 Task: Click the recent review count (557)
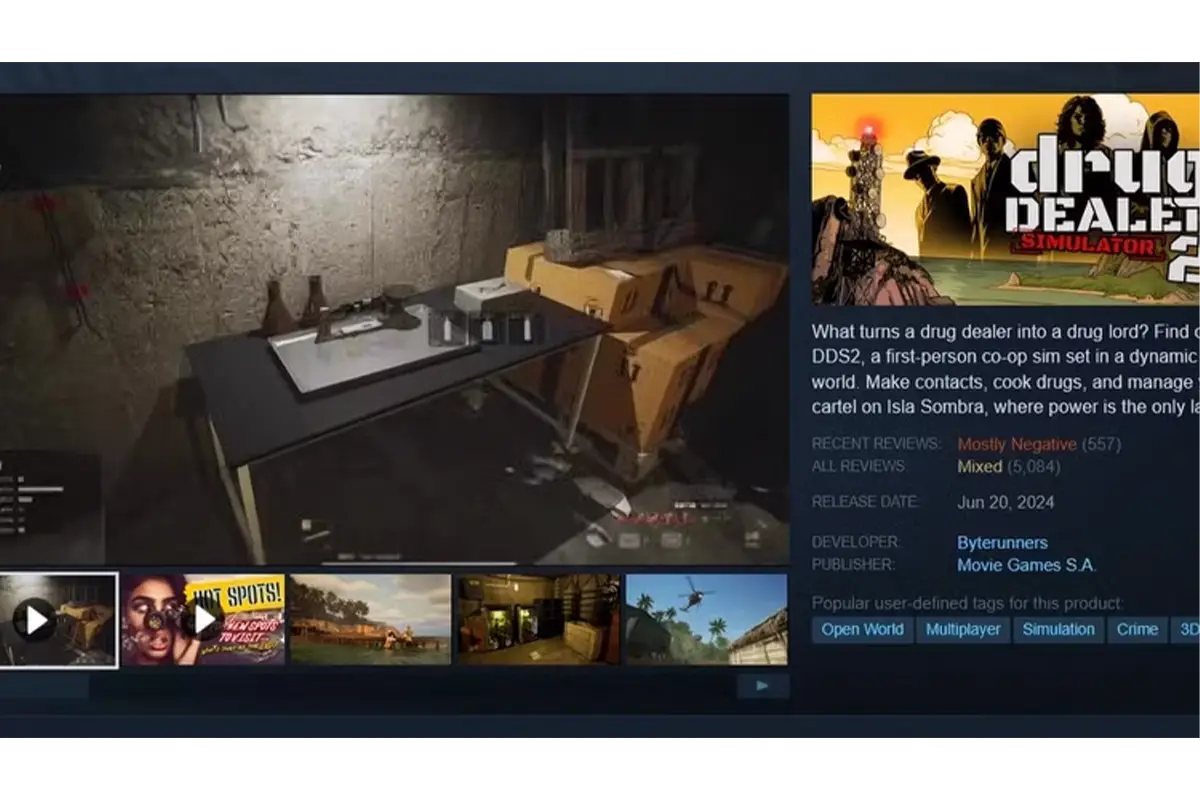(x=1101, y=444)
